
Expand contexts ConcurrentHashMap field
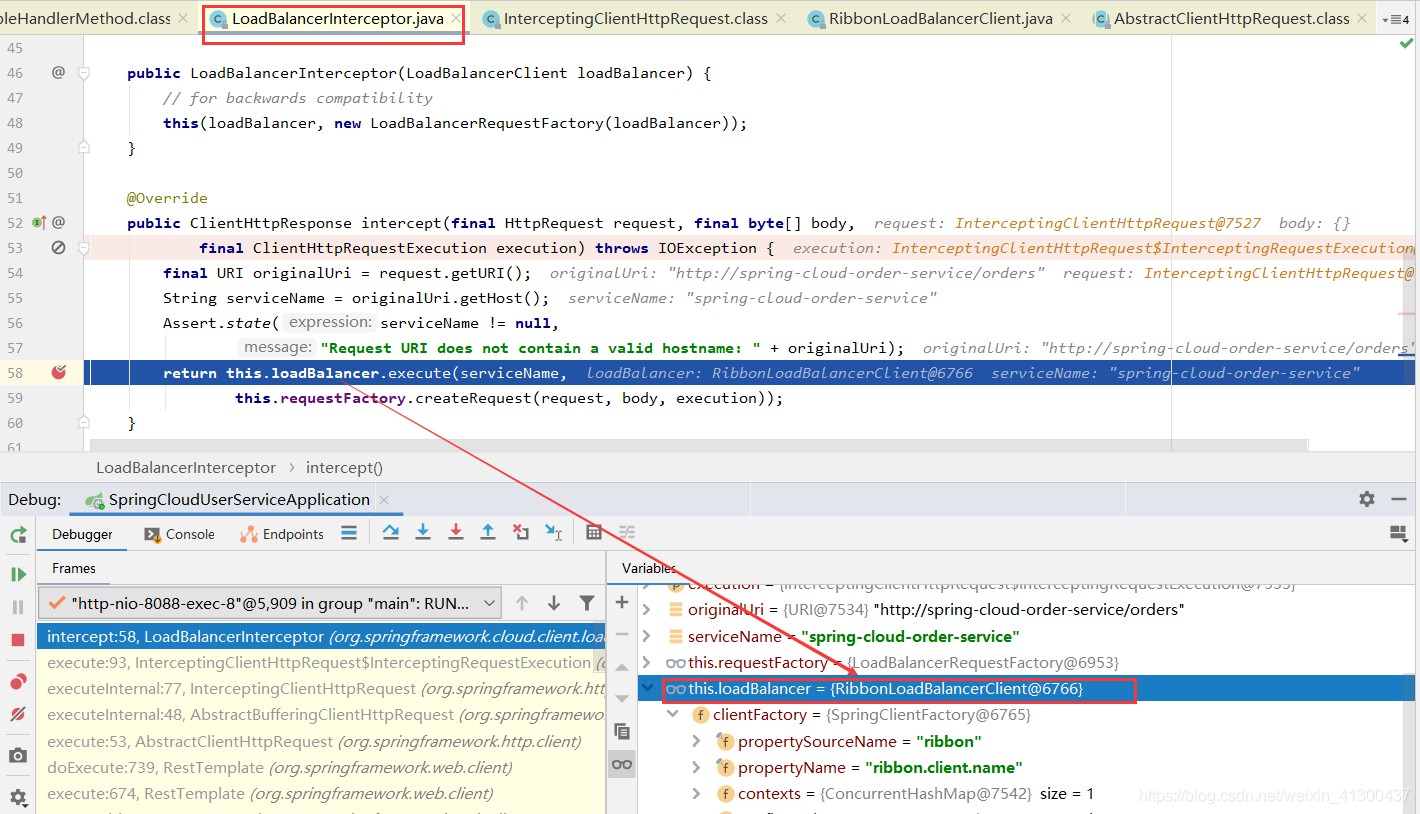pos(697,793)
